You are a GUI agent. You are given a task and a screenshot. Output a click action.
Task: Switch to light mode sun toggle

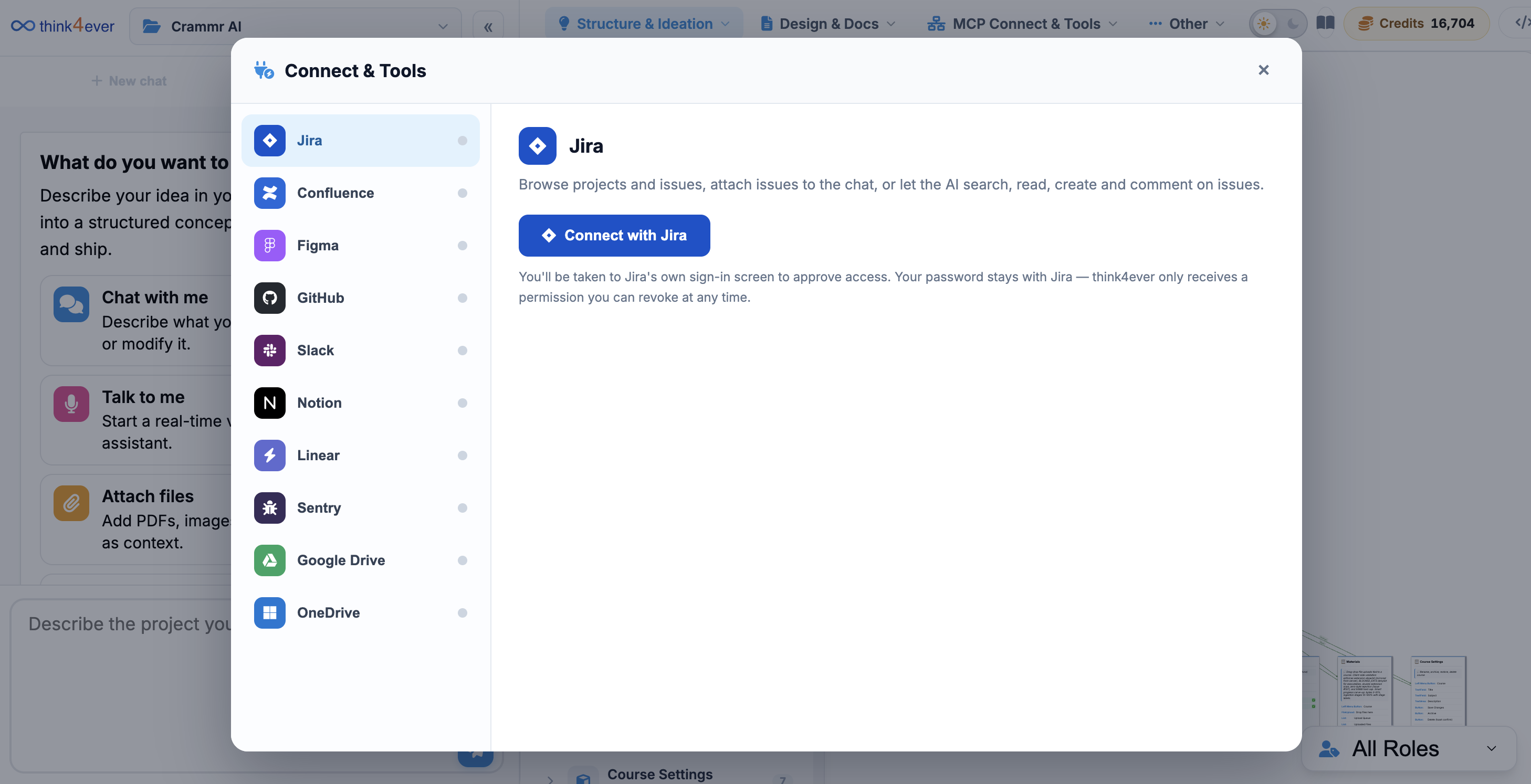pos(1264,24)
